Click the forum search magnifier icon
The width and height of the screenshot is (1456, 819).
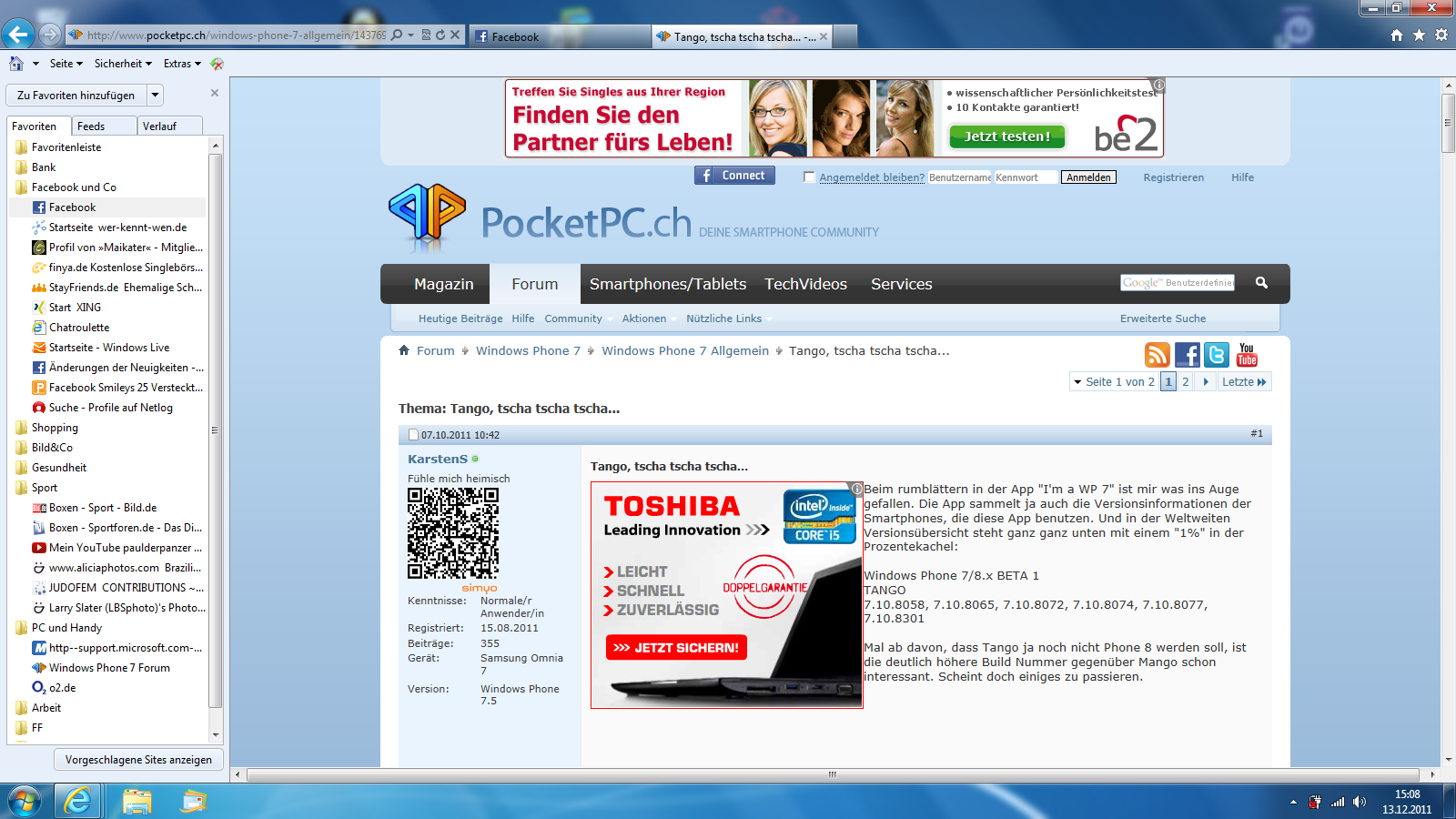click(x=1261, y=282)
